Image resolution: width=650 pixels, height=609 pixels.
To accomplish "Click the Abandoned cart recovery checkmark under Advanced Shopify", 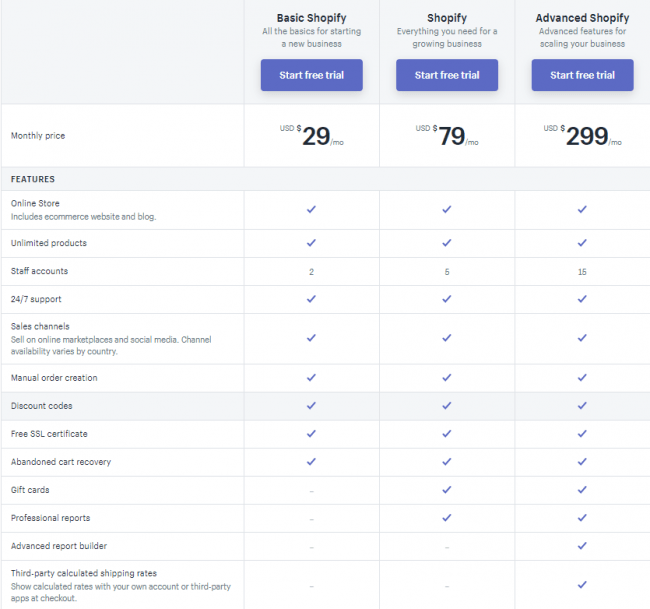I will point(582,461).
